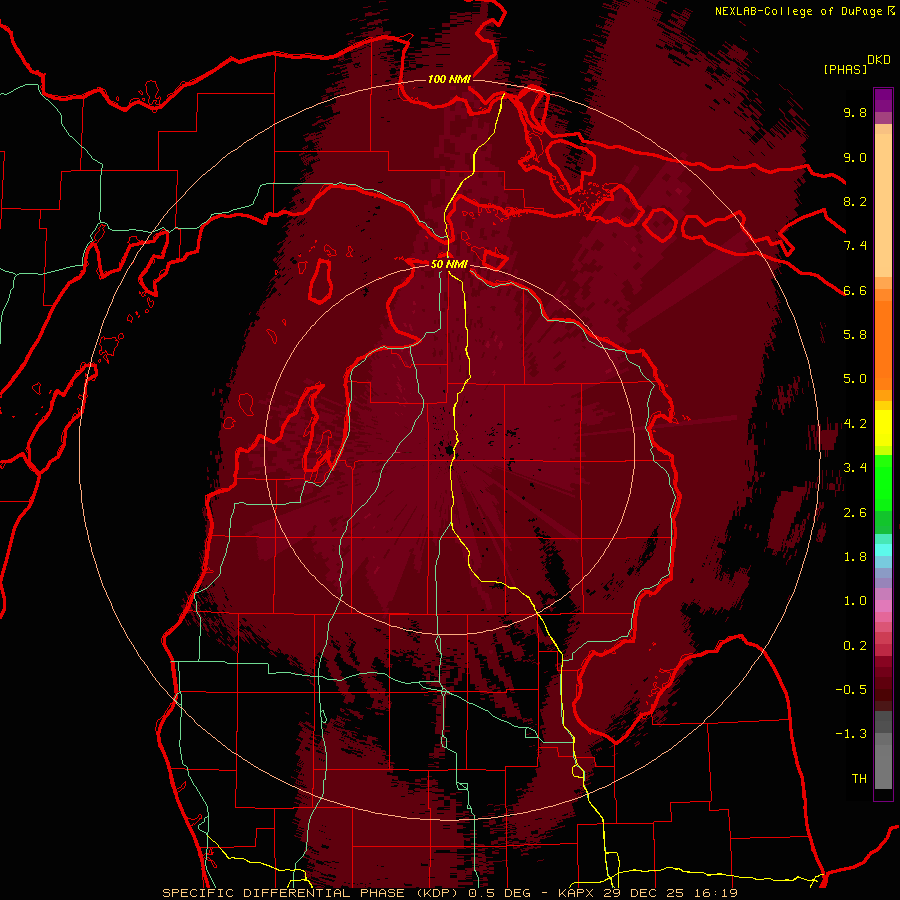This screenshot has height=900, width=900.
Task: Click the 2.6 value on color scale
Action: (x=855, y=512)
